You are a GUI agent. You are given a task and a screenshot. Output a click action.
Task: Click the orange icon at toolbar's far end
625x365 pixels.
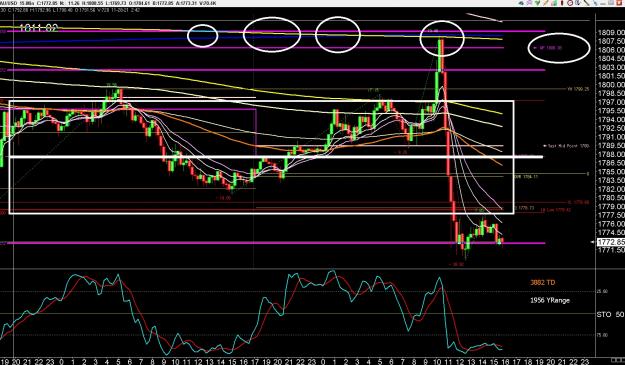pos(619,3)
